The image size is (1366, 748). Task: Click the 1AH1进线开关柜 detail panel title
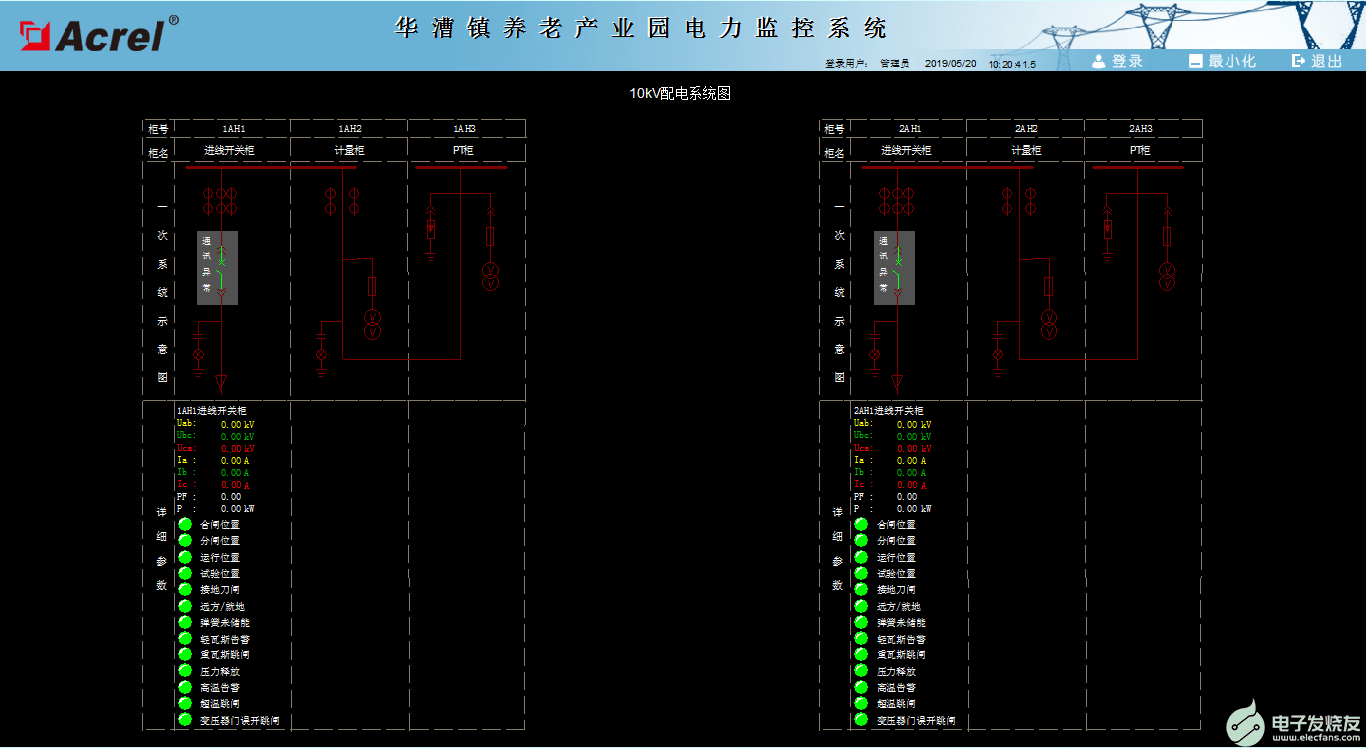213,411
